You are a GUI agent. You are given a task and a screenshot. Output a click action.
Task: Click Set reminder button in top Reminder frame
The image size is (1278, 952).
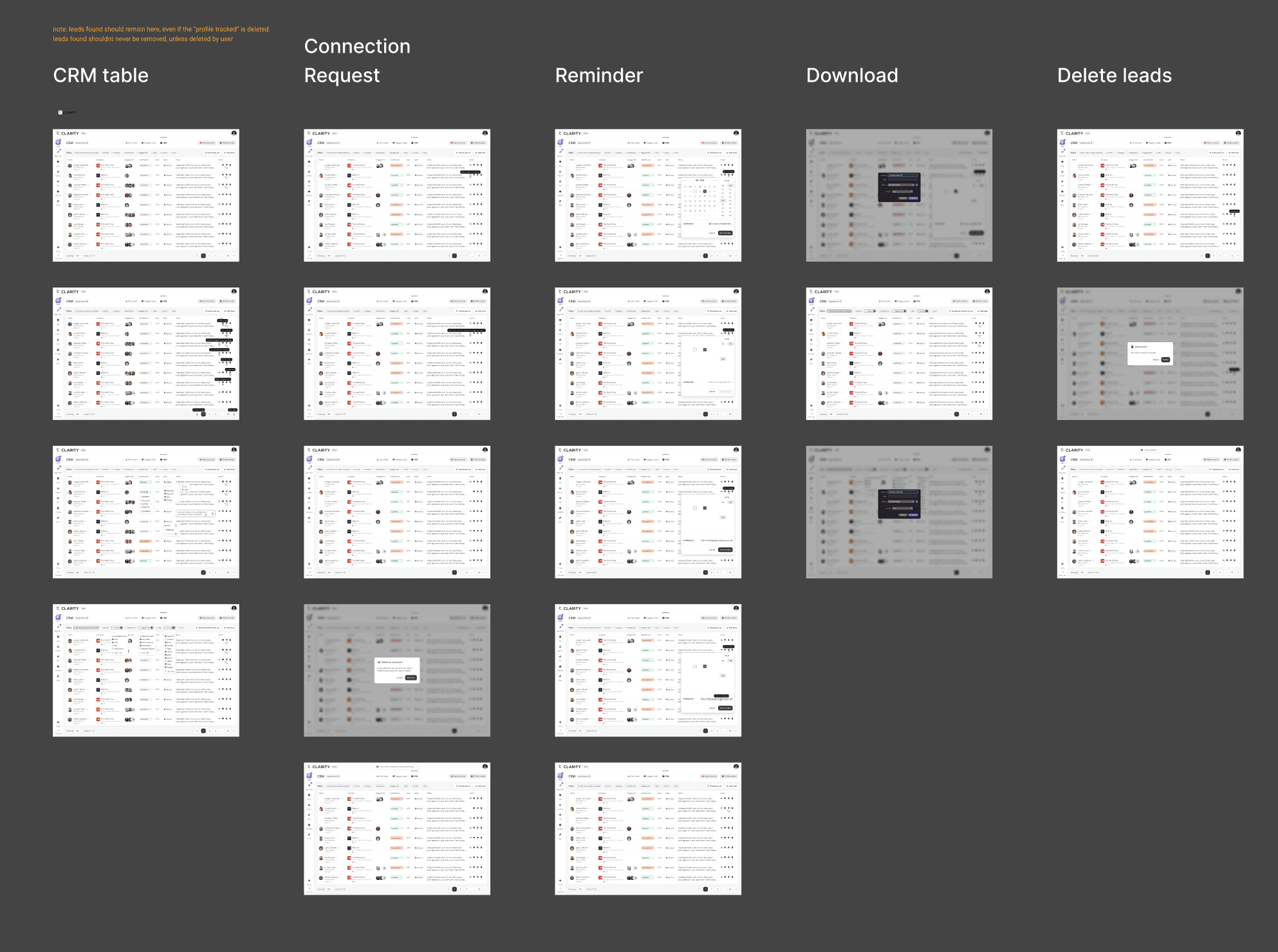pos(725,233)
